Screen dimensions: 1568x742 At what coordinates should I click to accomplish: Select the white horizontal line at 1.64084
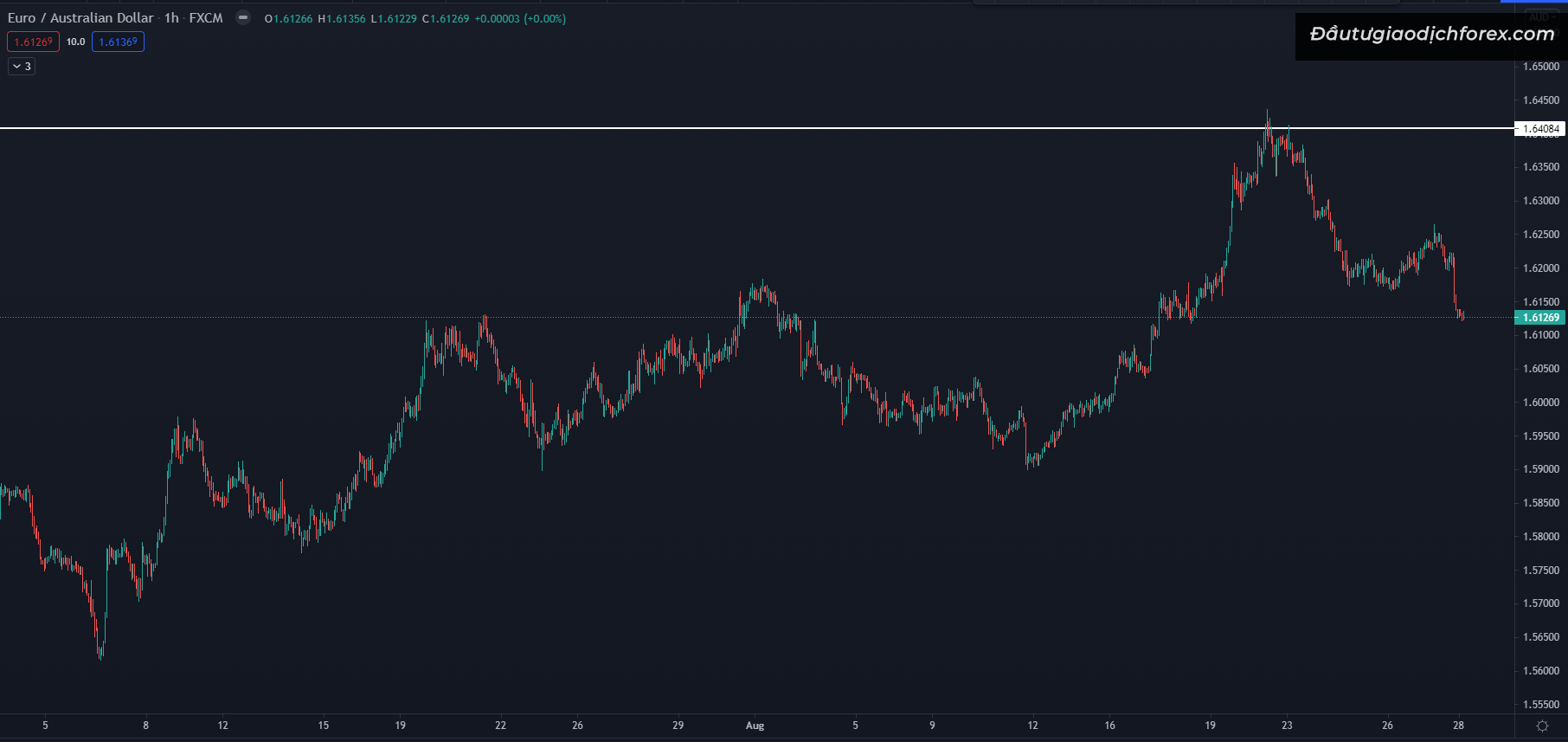tap(757, 128)
